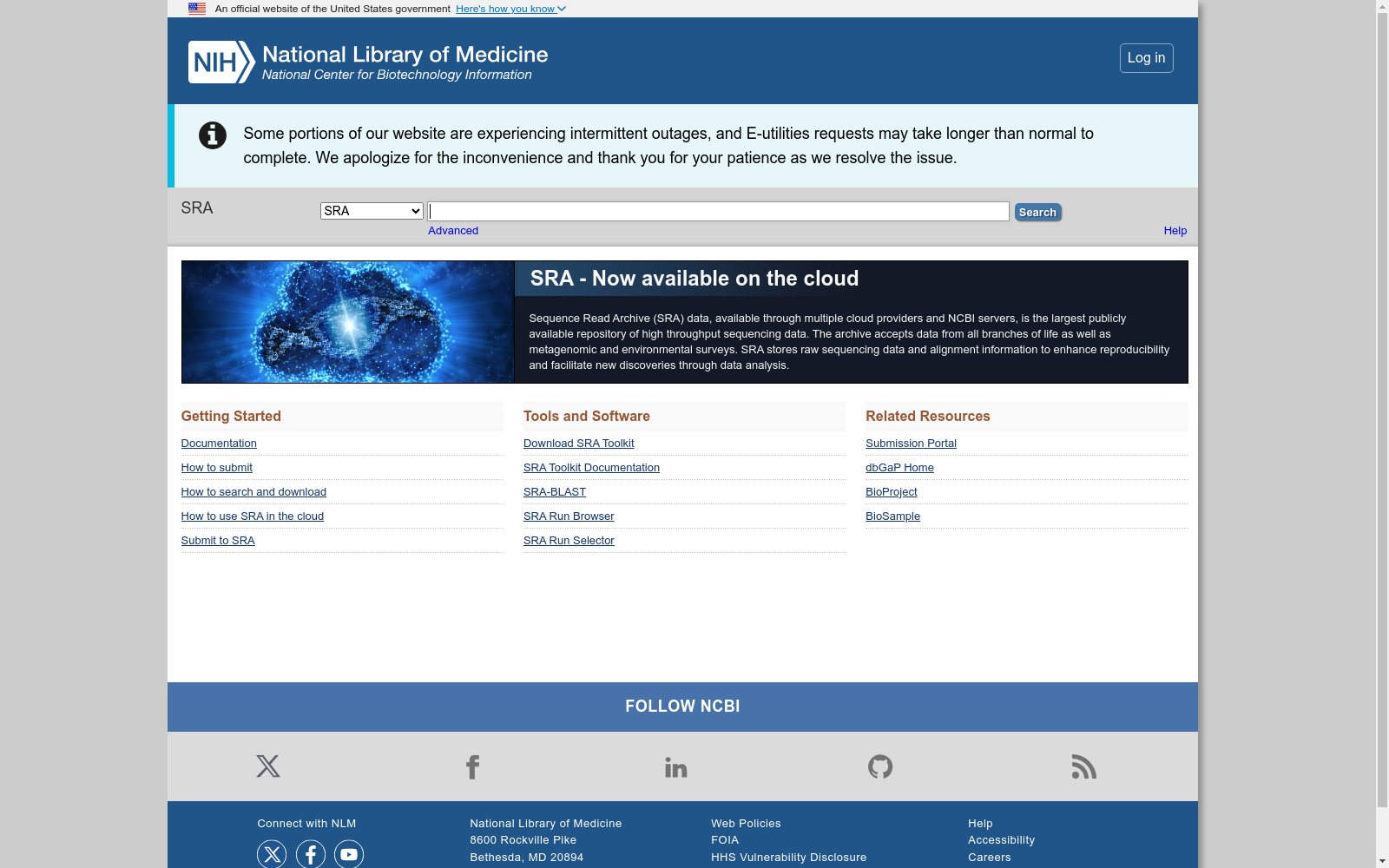This screenshot has width=1389, height=868.
Task: Open Submission Portal link
Action: pyautogui.click(x=911, y=444)
